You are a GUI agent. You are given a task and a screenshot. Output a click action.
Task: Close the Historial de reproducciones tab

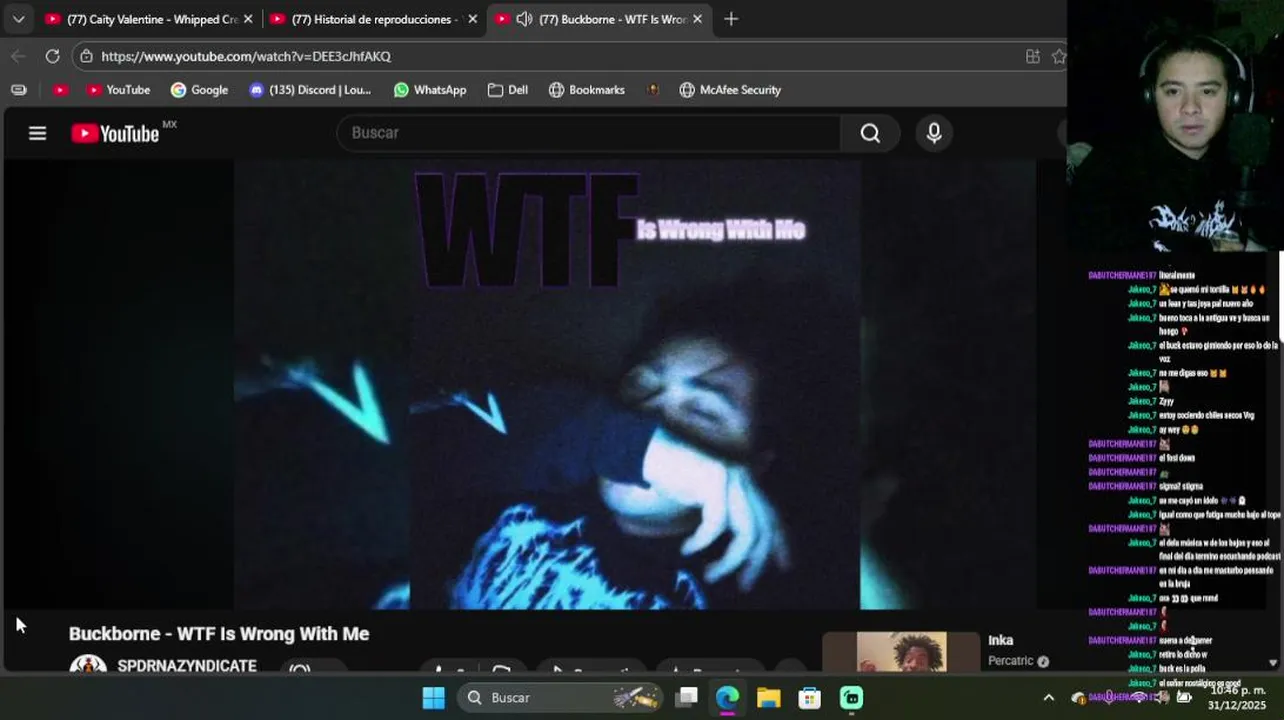[473, 19]
